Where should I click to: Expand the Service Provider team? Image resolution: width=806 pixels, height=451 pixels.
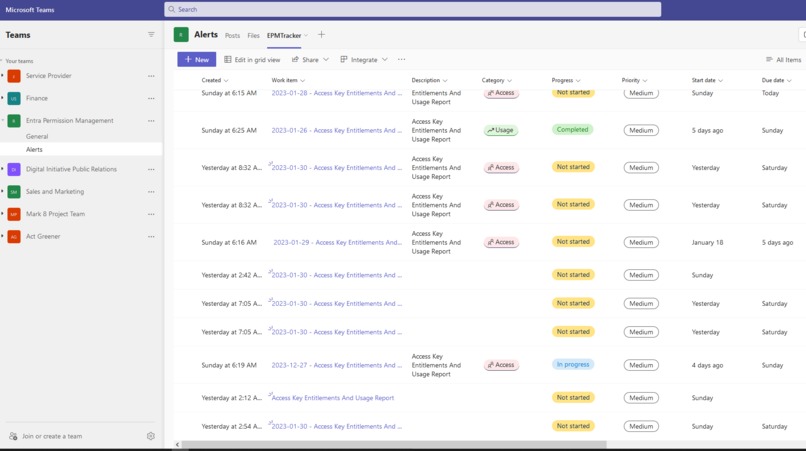(3, 76)
